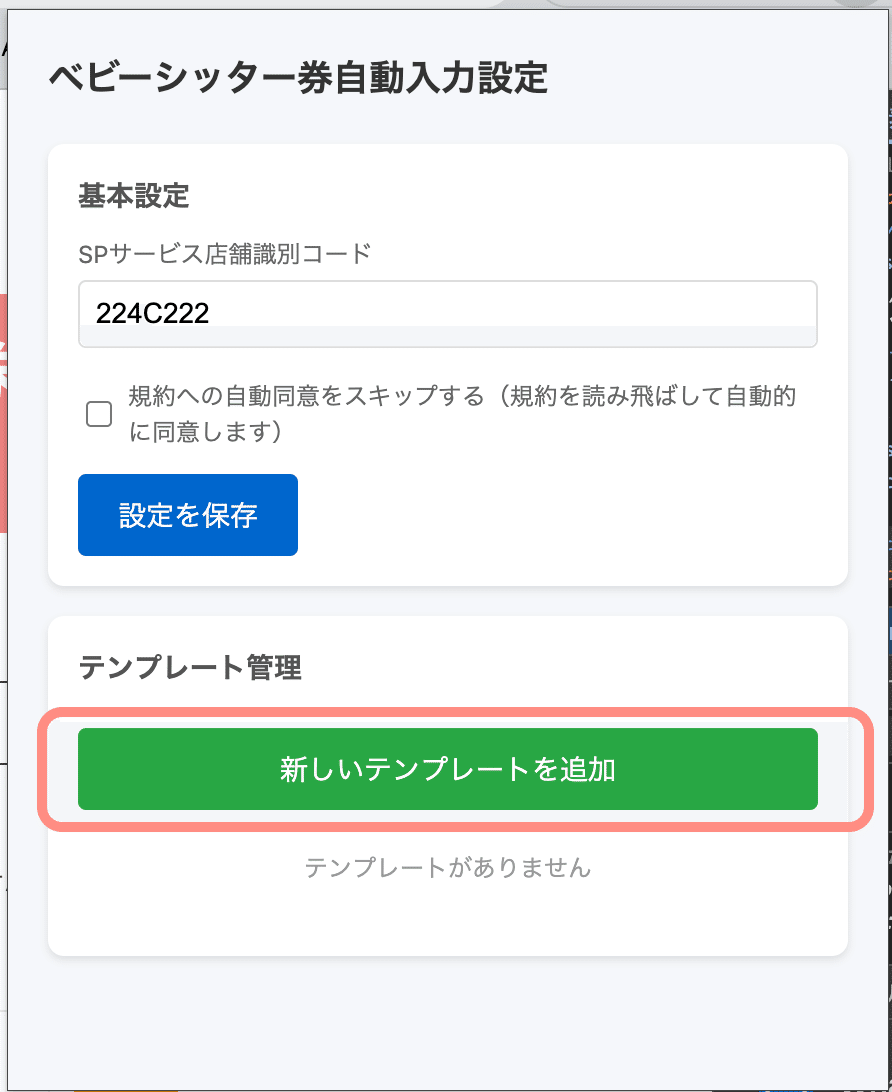Viewport: 892px width, 1092px height.
Task: Click the empty space below the template list
Action: (x=446, y=920)
